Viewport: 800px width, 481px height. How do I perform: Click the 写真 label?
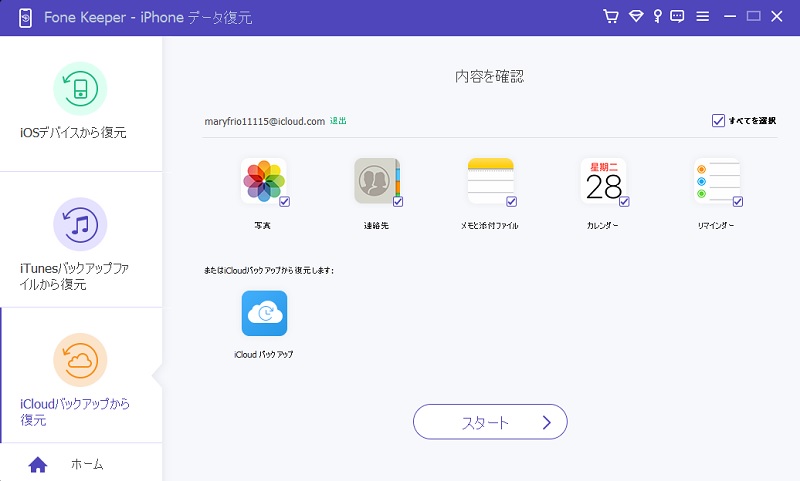click(262, 225)
